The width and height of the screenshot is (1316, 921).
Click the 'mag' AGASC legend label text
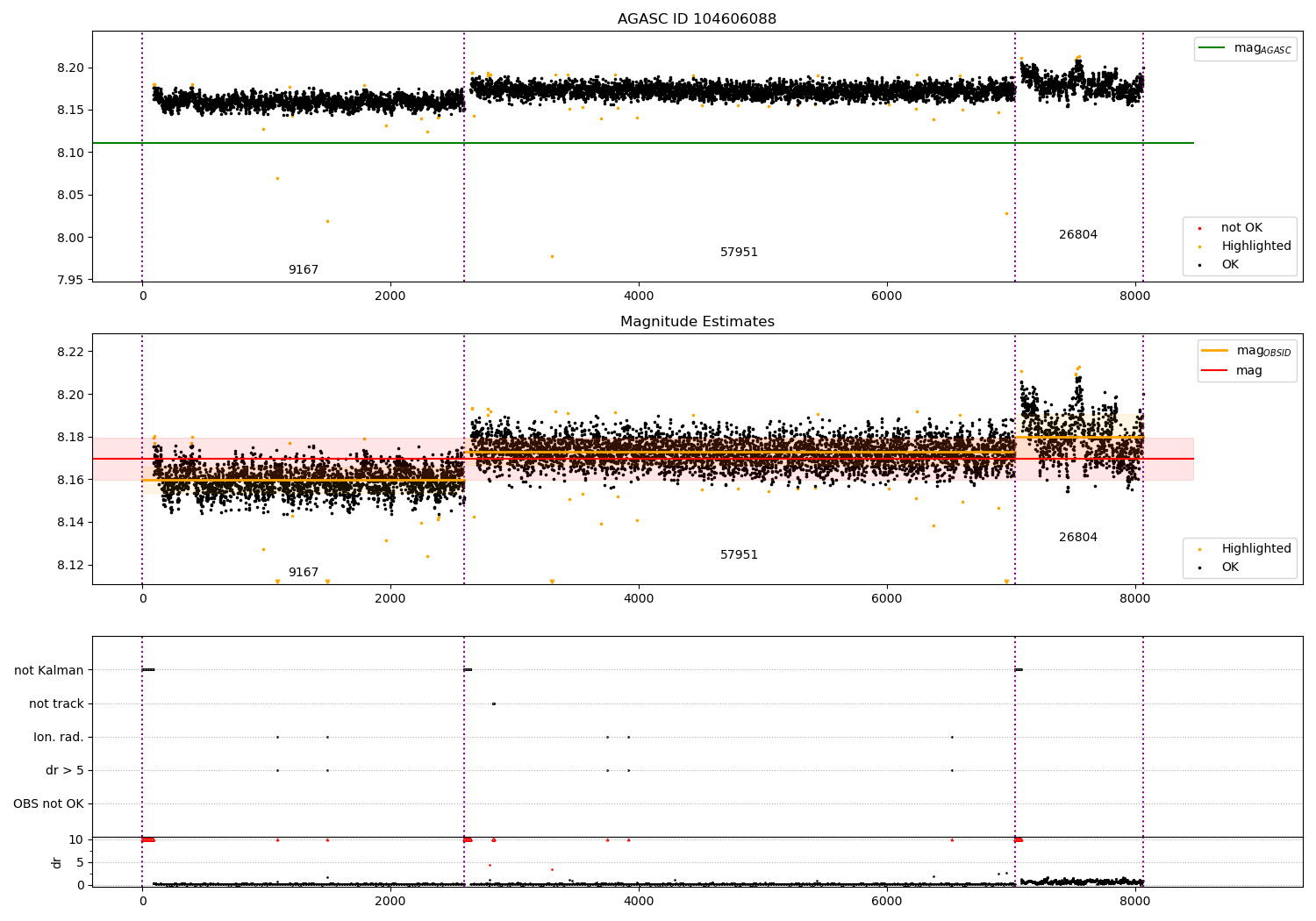pos(1262,48)
